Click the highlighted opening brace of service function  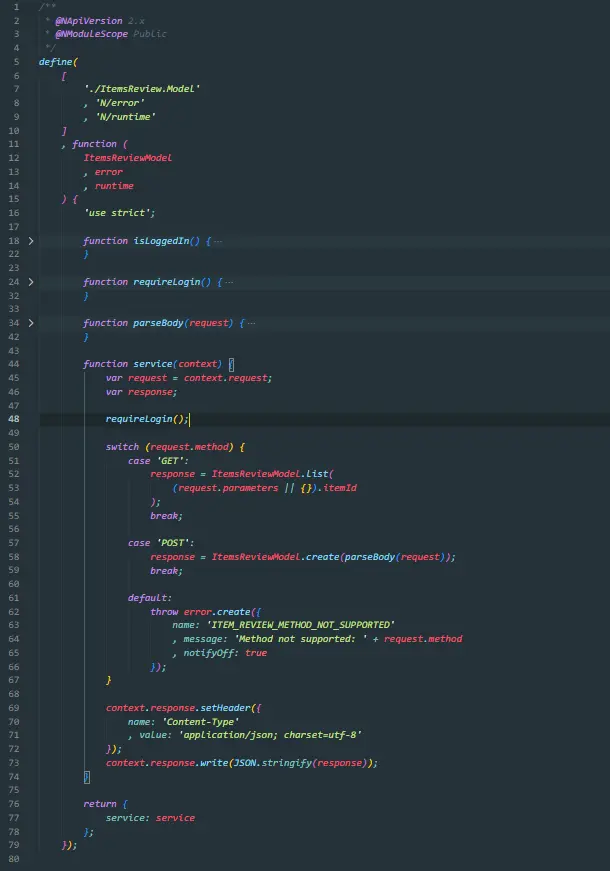click(x=231, y=364)
